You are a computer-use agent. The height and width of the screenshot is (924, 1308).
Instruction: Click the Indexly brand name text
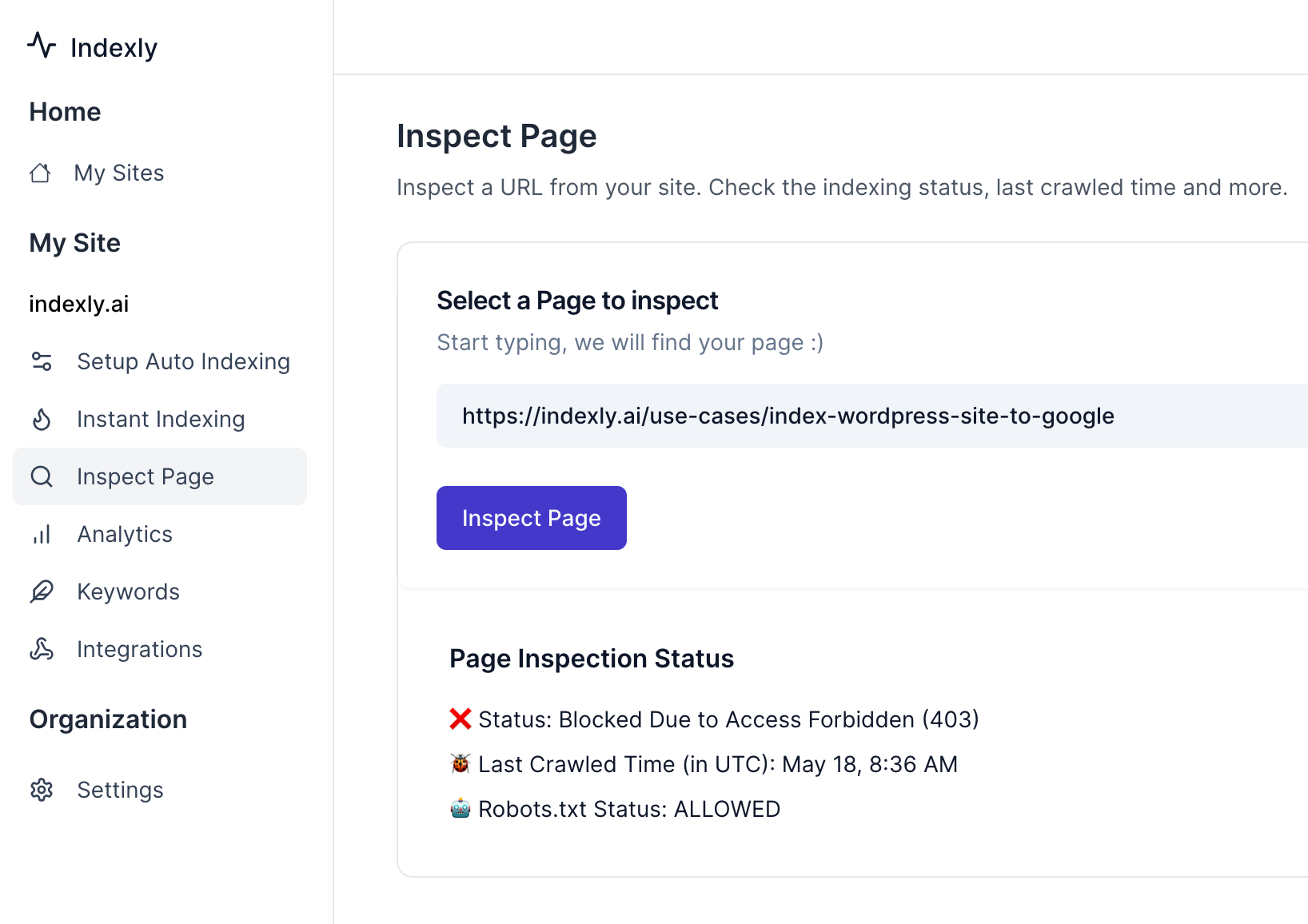tap(114, 48)
